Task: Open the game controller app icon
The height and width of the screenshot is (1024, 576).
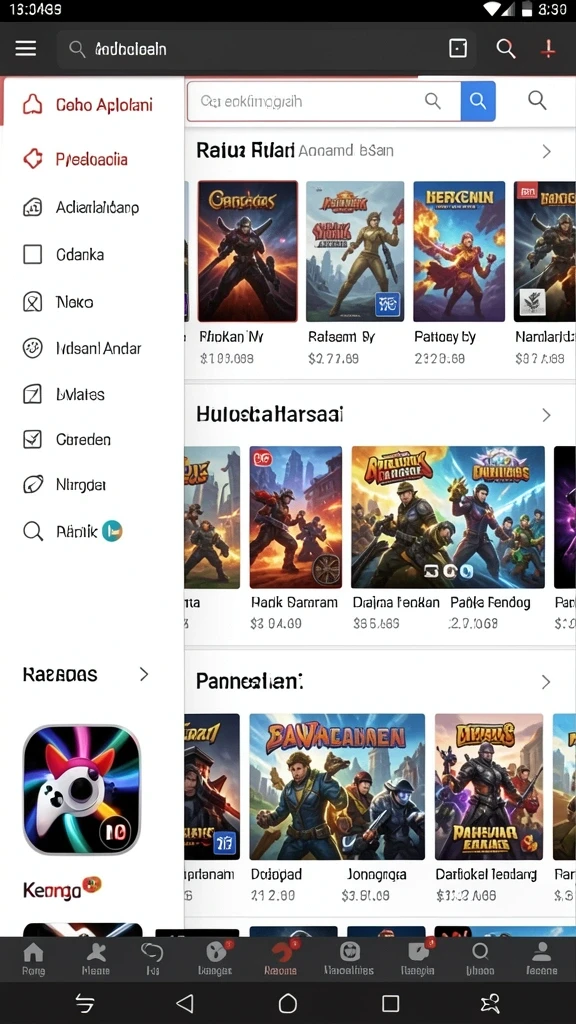Action: 82,790
